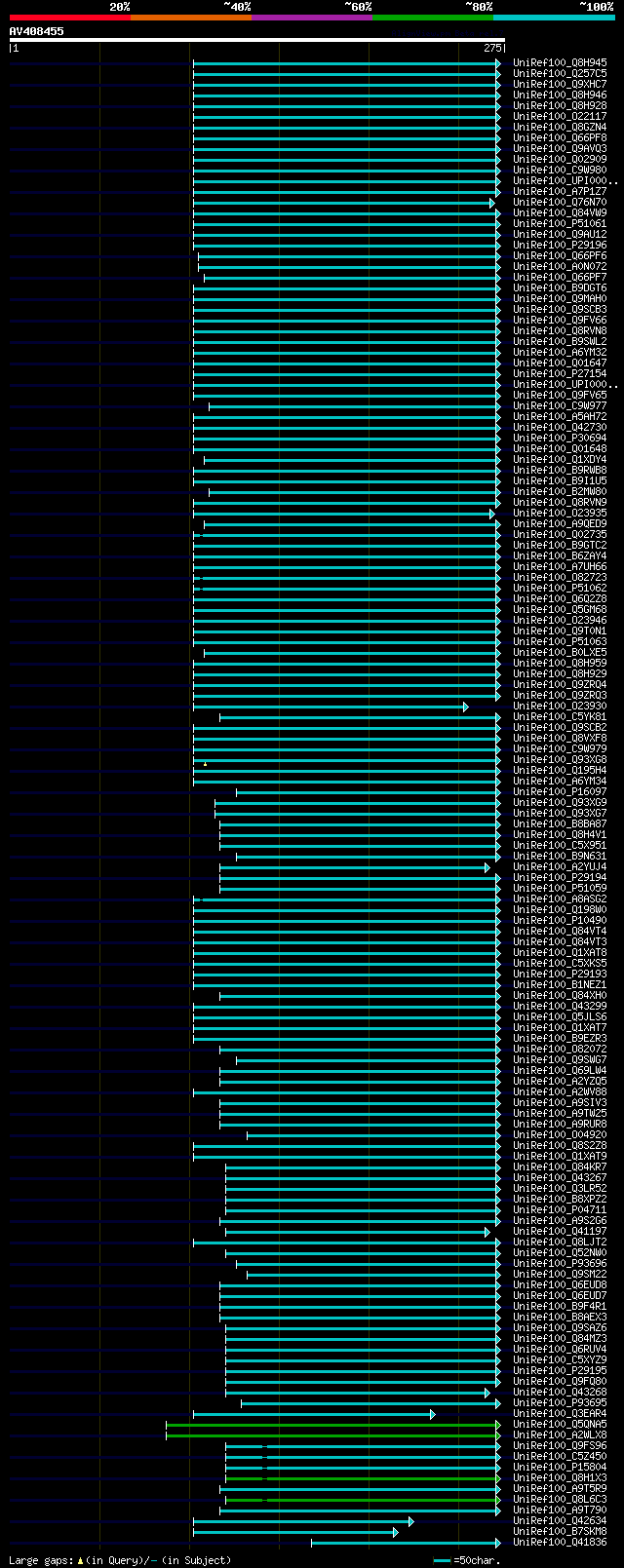Click the purple ~60% identity color bar
This screenshot has height=1568, width=624.
(312, 18)
